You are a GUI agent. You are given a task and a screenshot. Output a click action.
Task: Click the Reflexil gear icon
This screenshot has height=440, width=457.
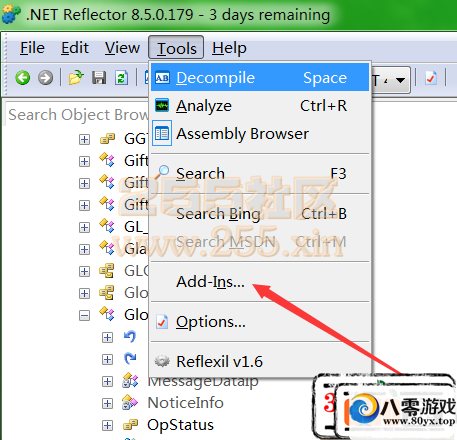(x=162, y=361)
